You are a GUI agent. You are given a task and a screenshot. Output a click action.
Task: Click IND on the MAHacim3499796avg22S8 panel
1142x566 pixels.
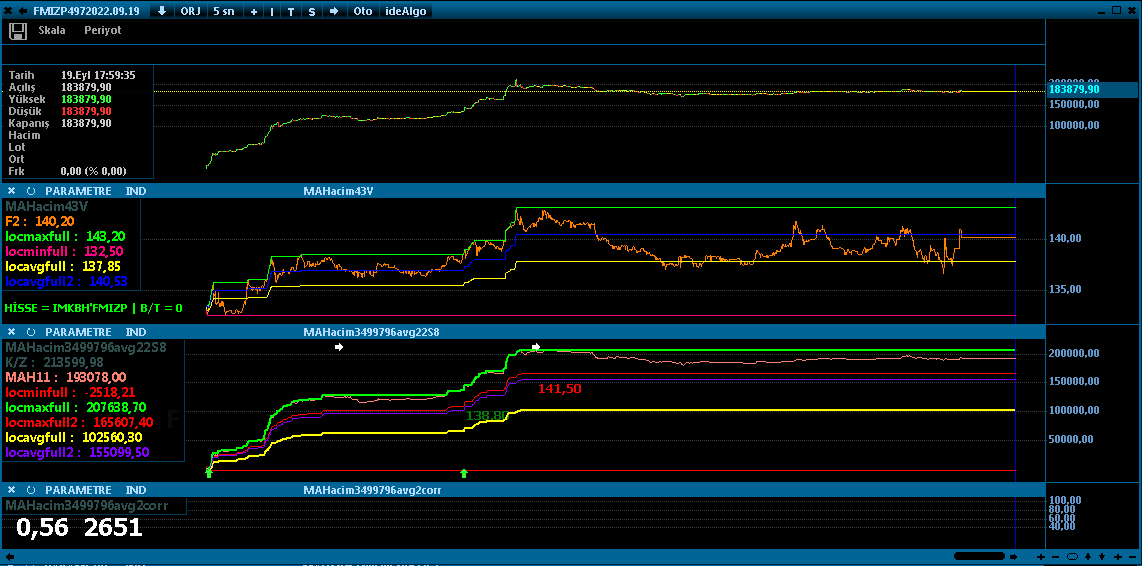click(135, 331)
